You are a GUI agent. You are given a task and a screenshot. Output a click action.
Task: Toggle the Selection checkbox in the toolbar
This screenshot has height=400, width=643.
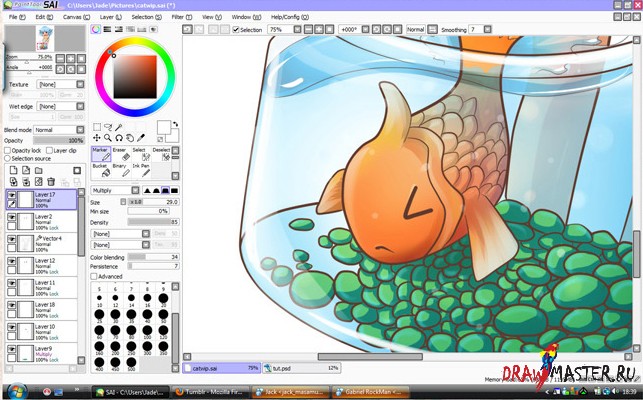pos(236,30)
